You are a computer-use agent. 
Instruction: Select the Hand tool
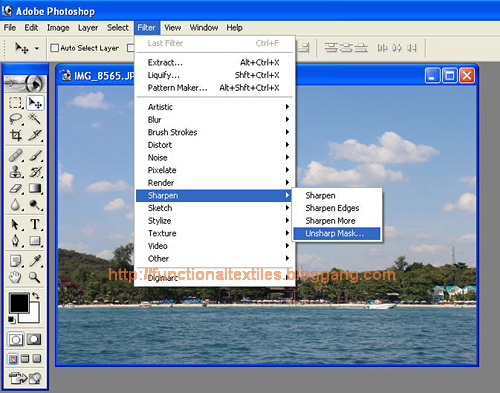(15, 277)
